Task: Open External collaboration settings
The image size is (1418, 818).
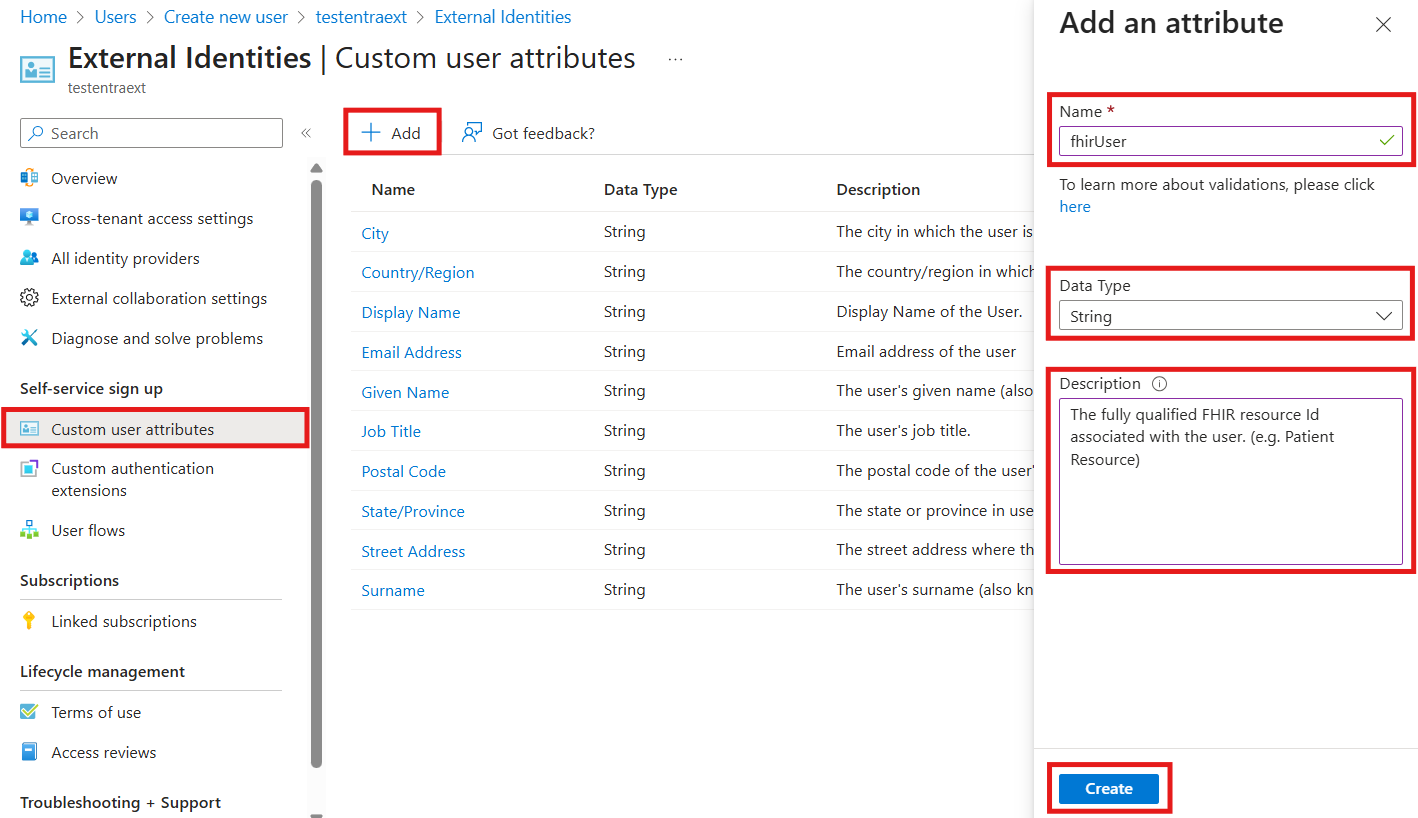Action: pos(158,297)
